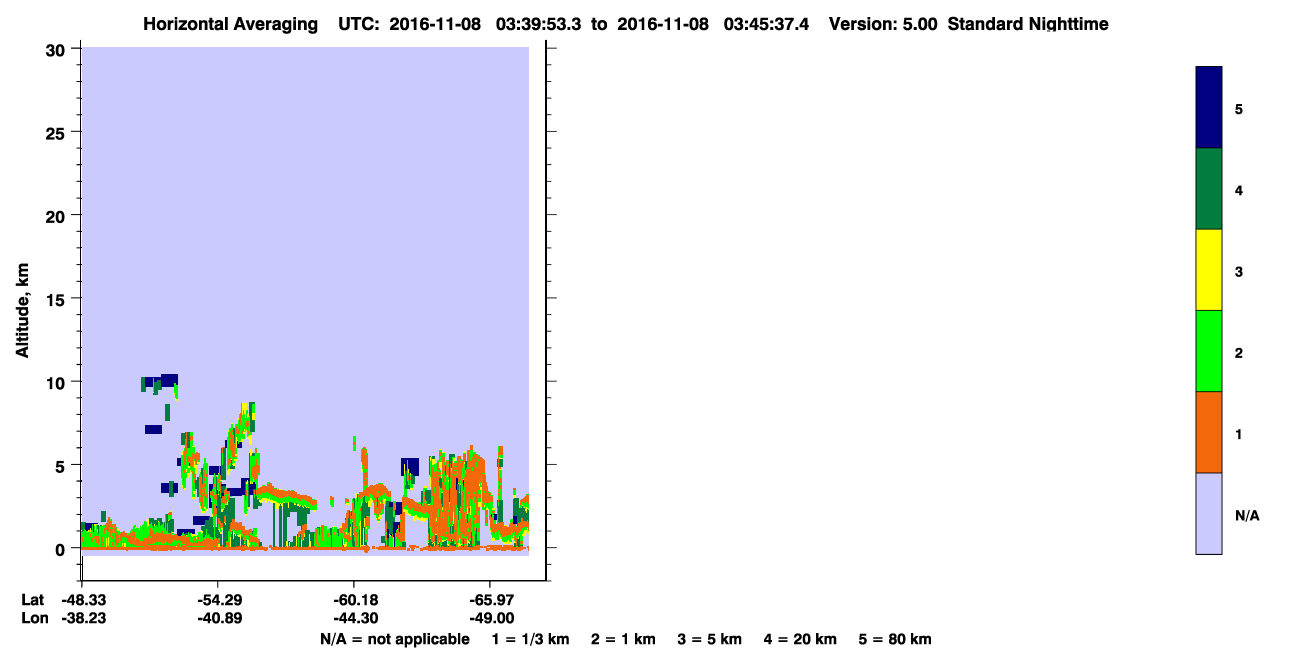Click the longitude value -44.30

354,618
